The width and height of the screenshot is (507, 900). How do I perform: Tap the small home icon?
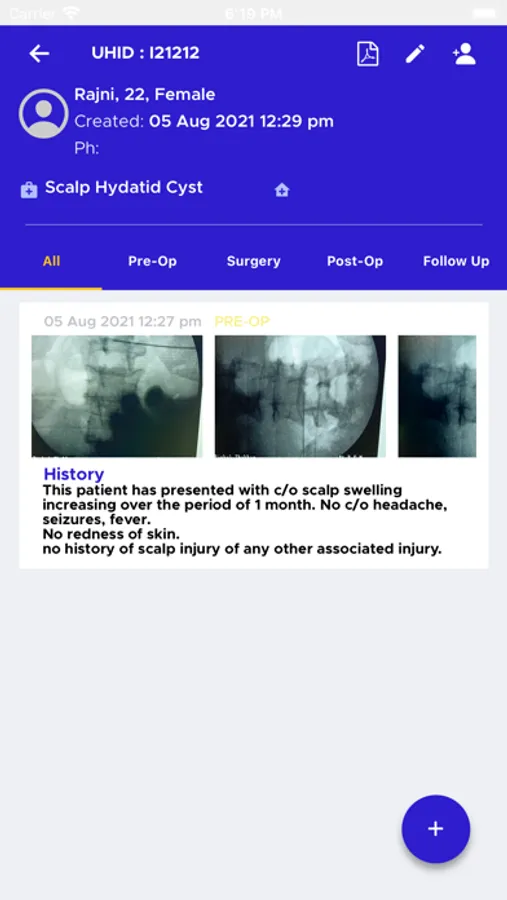282,189
